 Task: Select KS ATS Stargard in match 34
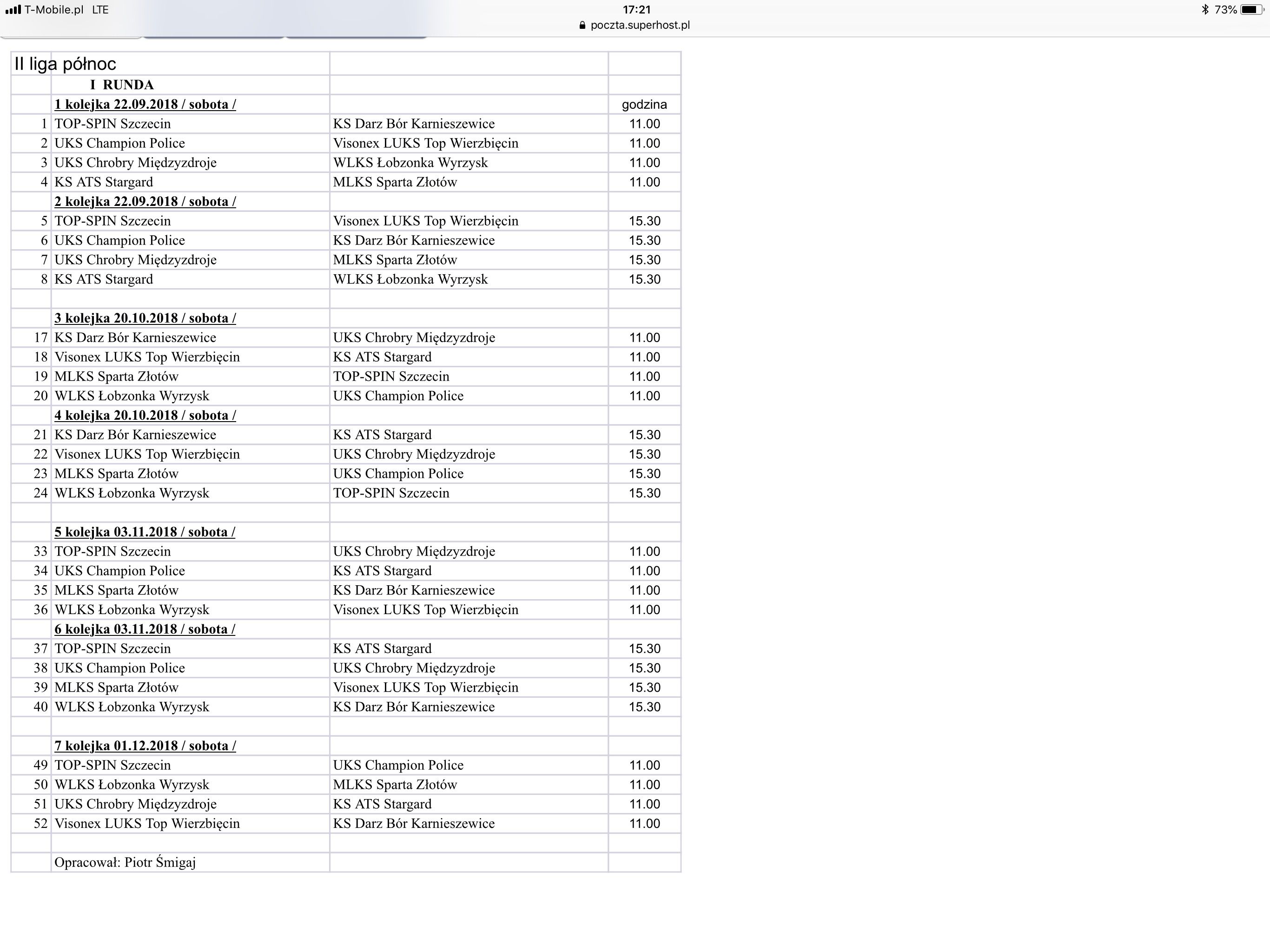coord(383,571)
